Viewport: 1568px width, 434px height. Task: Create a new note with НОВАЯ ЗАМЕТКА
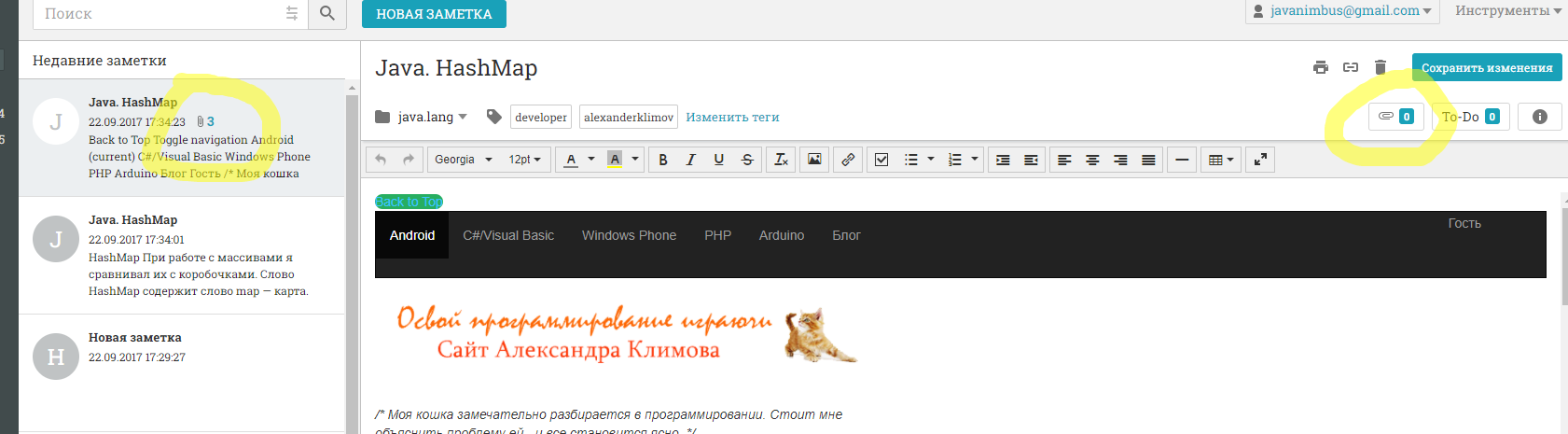point(434,14)
